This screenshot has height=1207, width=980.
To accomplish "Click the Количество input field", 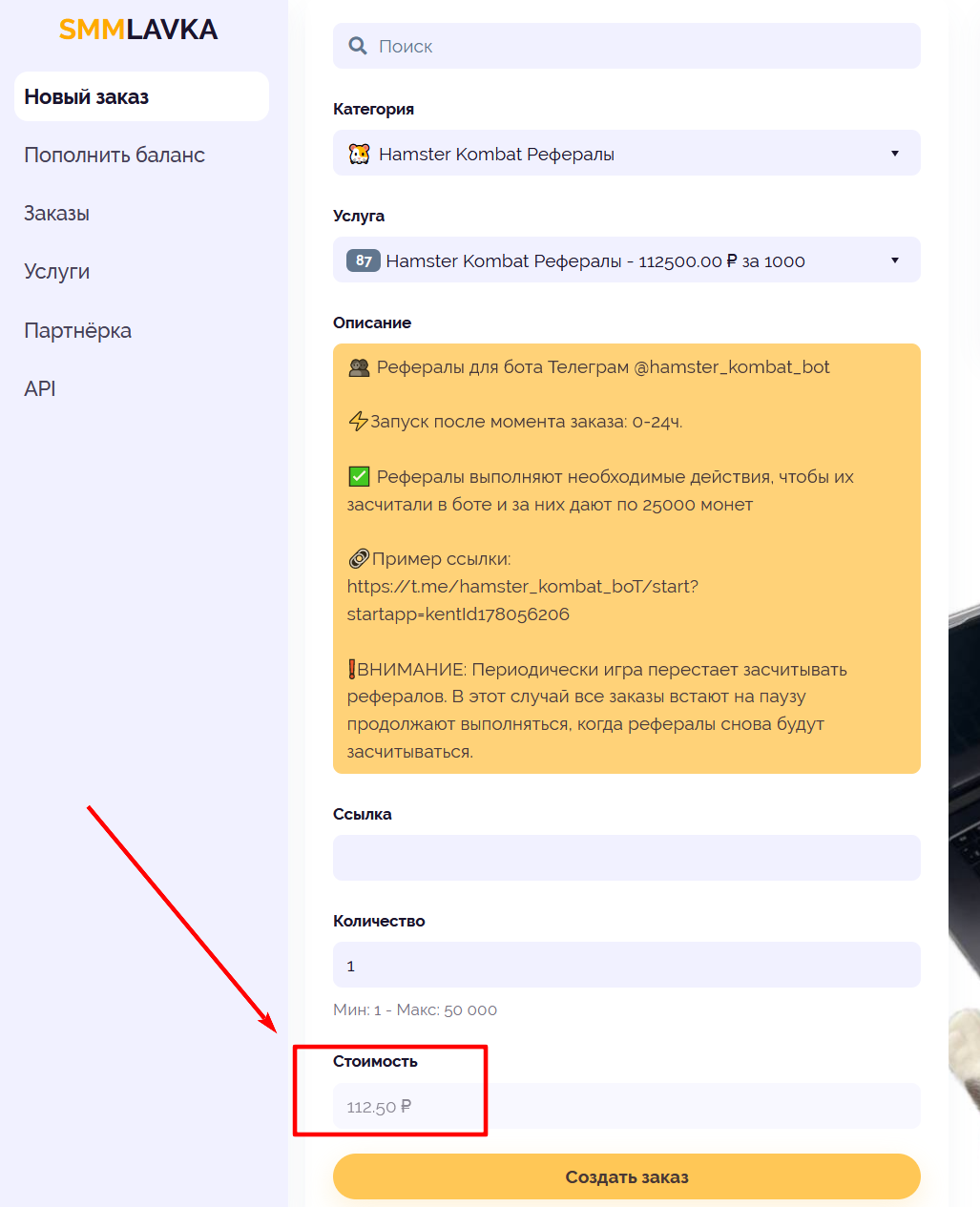I will point(627,965).
